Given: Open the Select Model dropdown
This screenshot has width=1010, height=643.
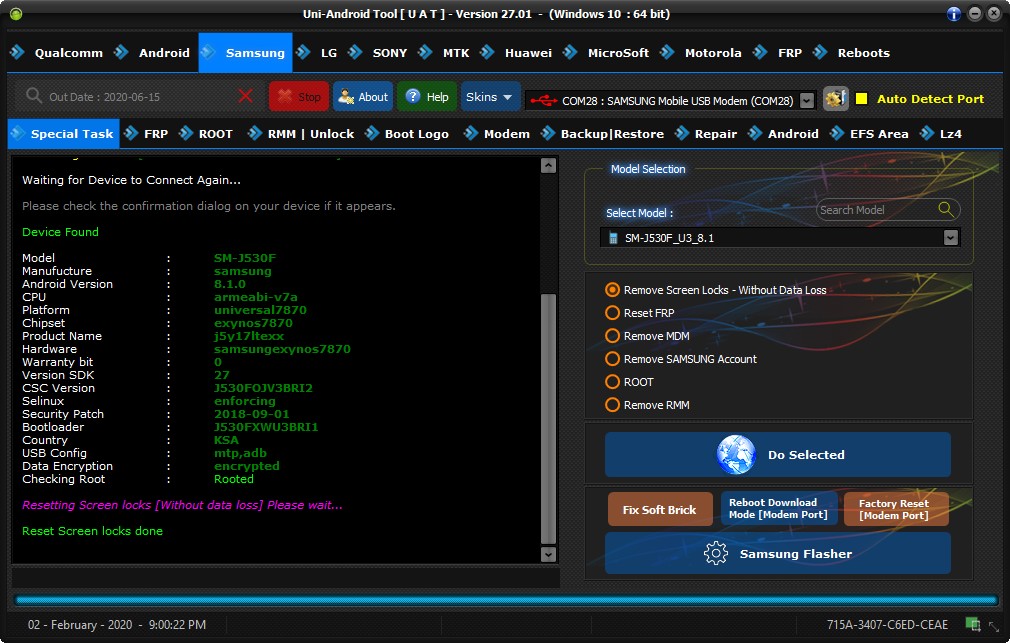Looking at the screenshot, I should (950, 238).
